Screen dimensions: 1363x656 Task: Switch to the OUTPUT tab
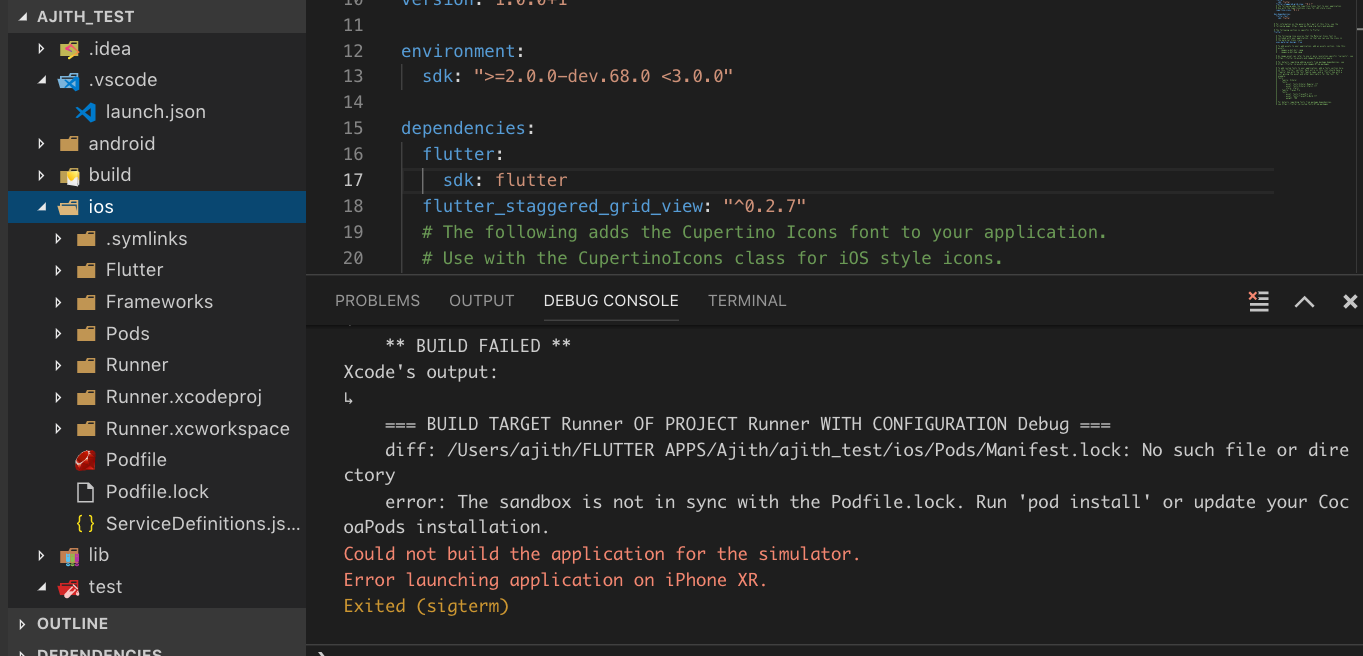482,301
